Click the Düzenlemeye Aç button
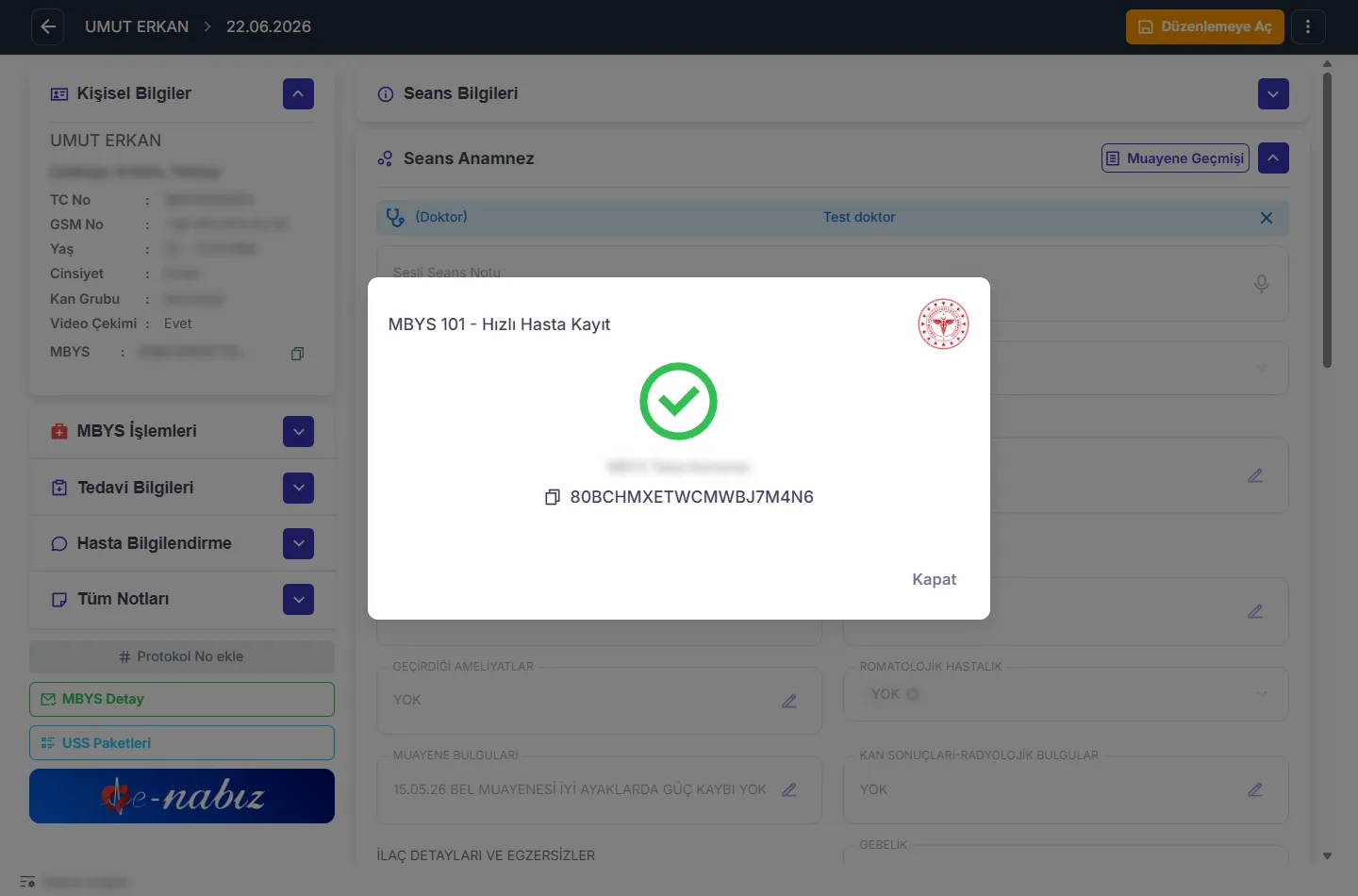This screenshot has height=896, width=1358. click(x=1205, y=26)
